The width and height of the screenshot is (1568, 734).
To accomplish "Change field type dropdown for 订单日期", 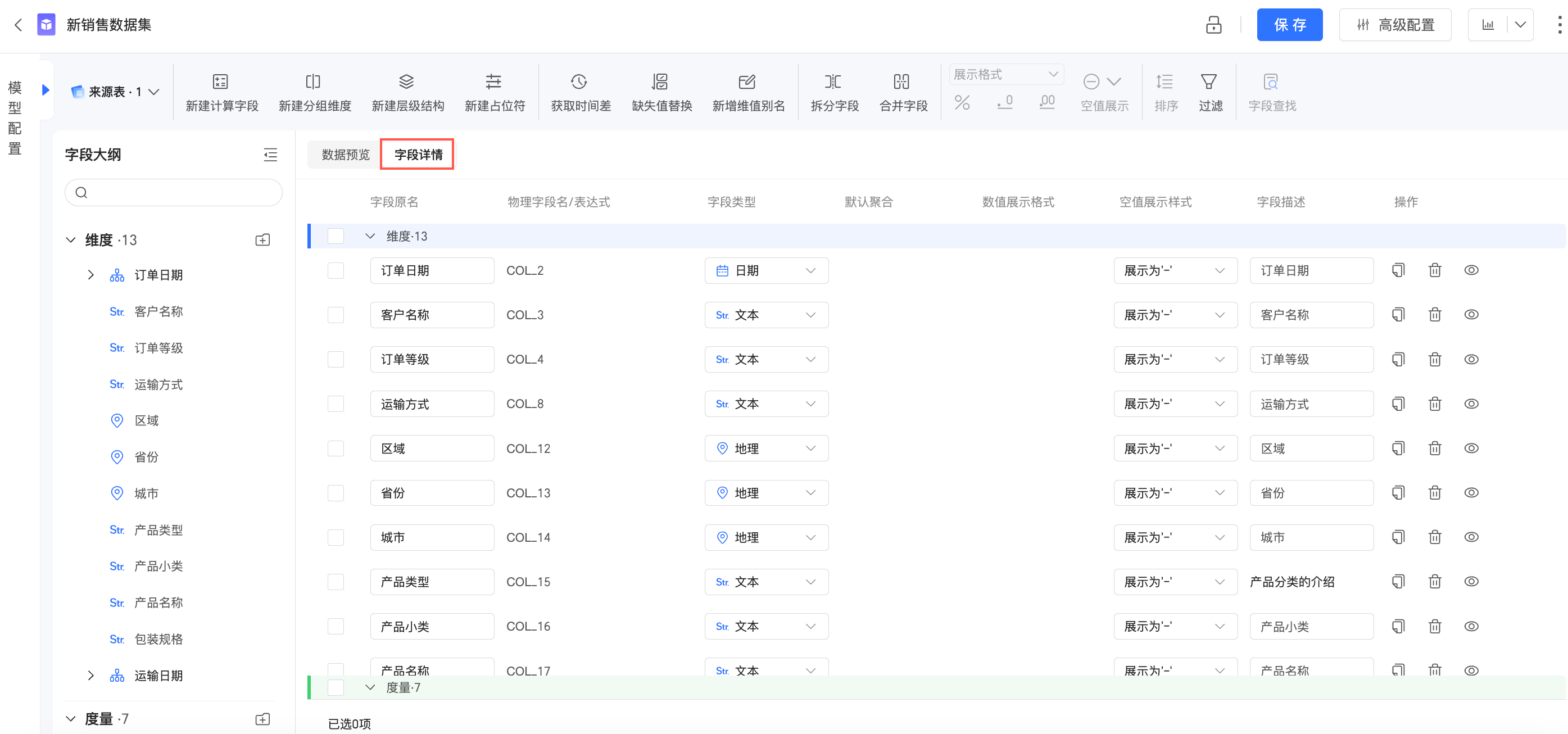I will click(x=766, y=270).
